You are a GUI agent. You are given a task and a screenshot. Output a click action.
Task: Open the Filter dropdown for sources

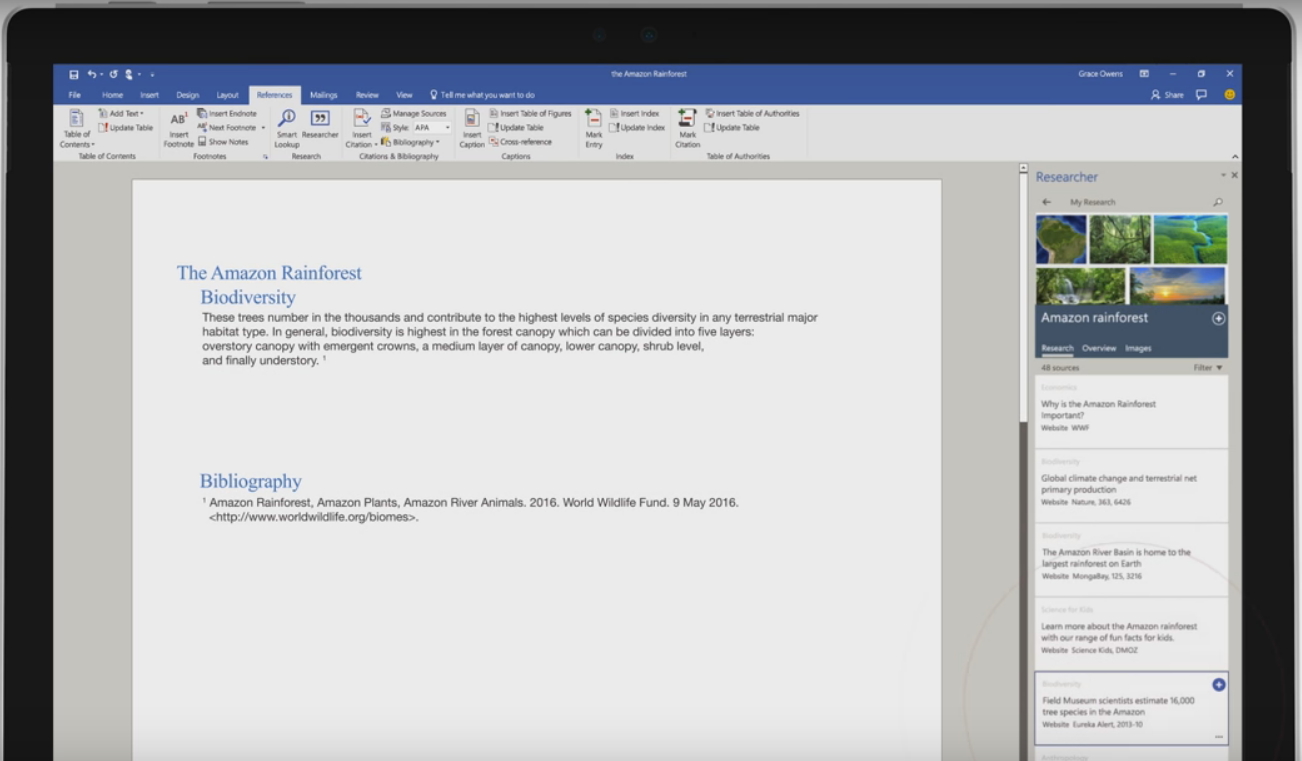1208,368
